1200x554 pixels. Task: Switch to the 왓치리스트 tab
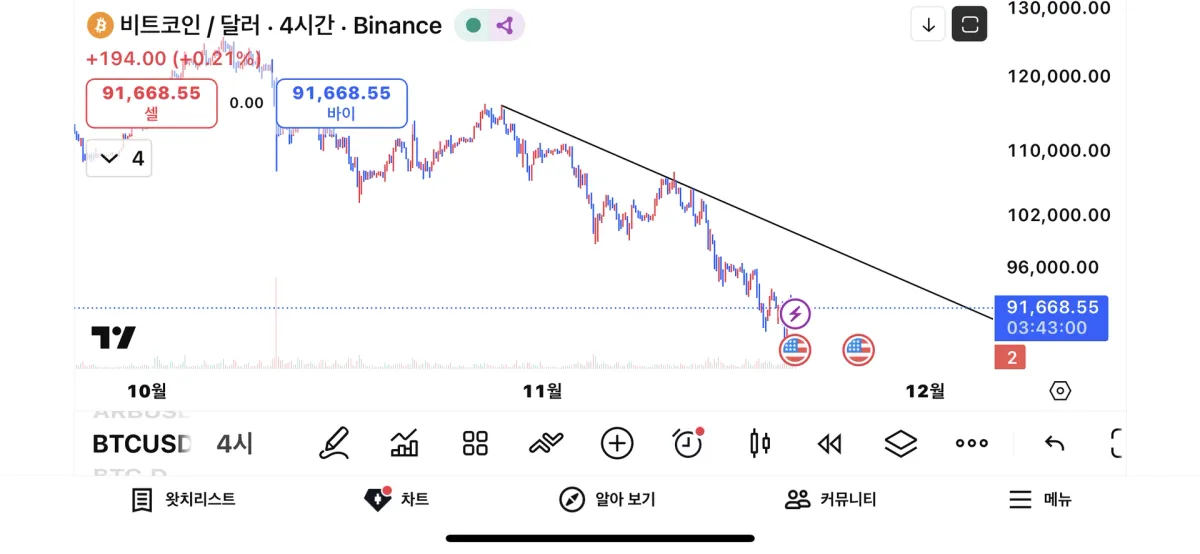pos(184,499)
